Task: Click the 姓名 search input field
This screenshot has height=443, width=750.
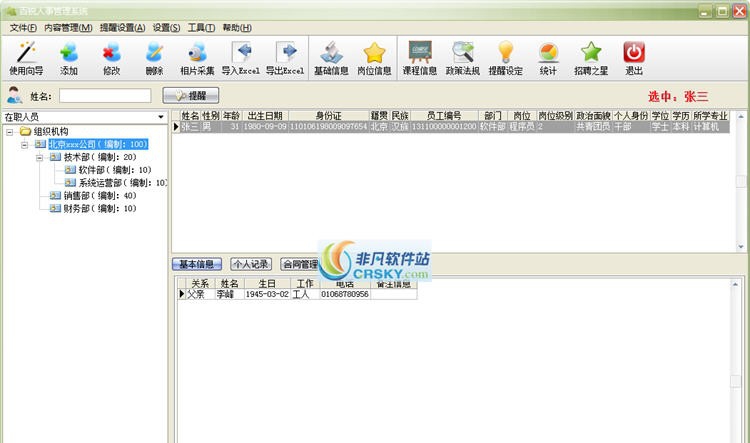Action: coord(105,96)
